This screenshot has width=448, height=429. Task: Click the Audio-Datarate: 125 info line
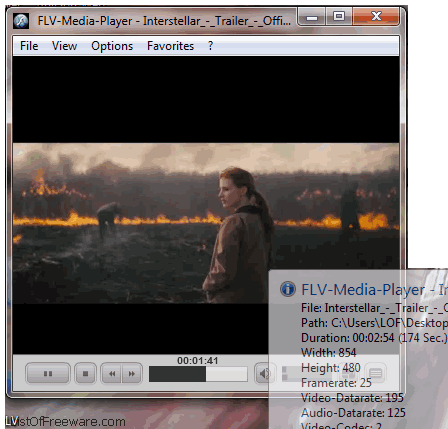point(353,413)
